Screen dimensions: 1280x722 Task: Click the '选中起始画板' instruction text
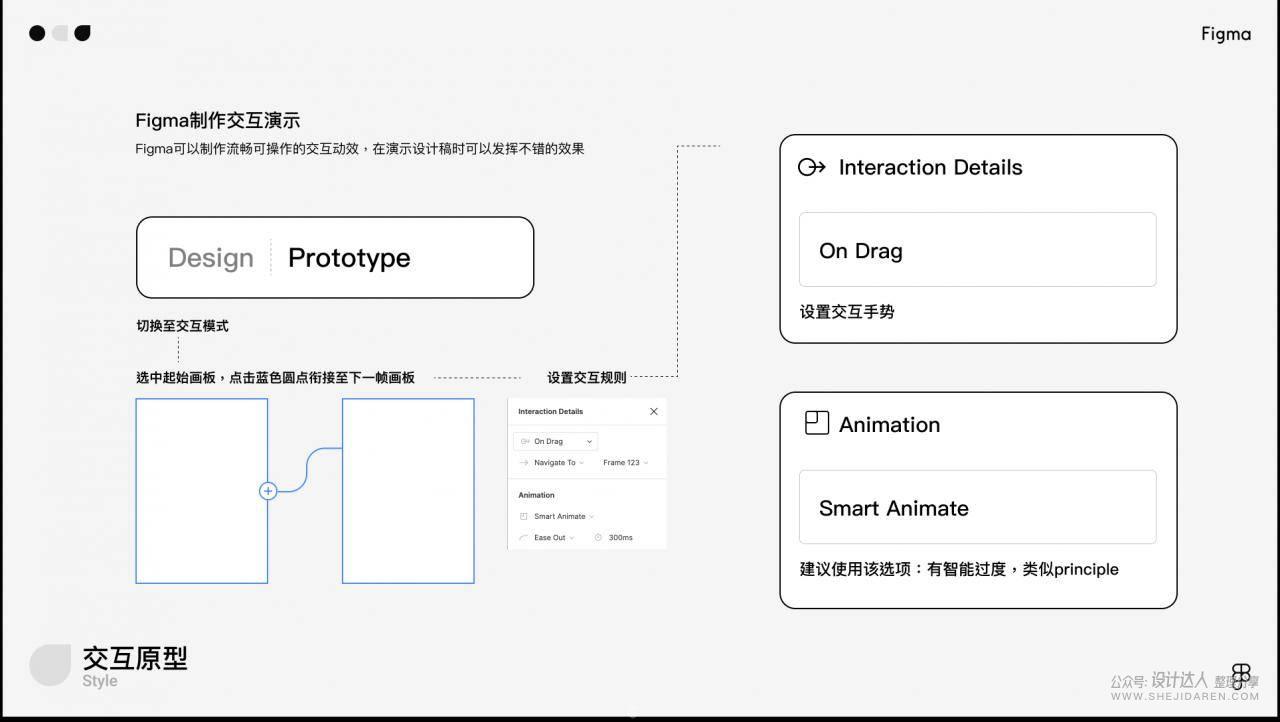click(275, 378)
